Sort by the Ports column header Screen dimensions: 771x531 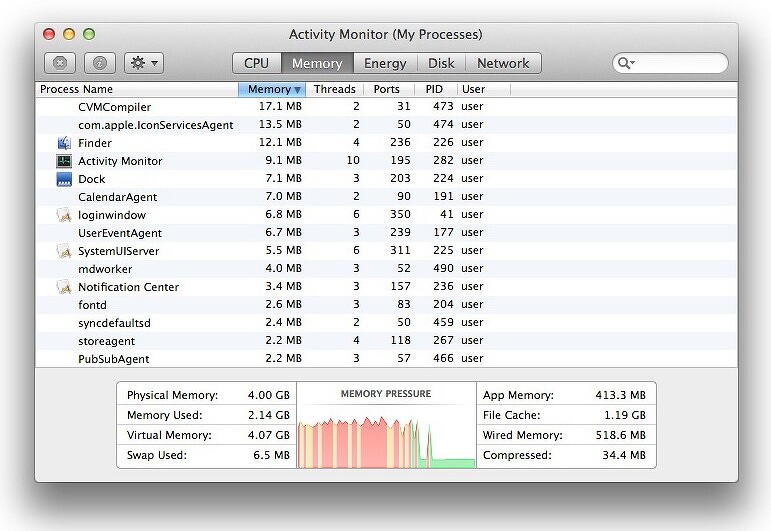388,89
